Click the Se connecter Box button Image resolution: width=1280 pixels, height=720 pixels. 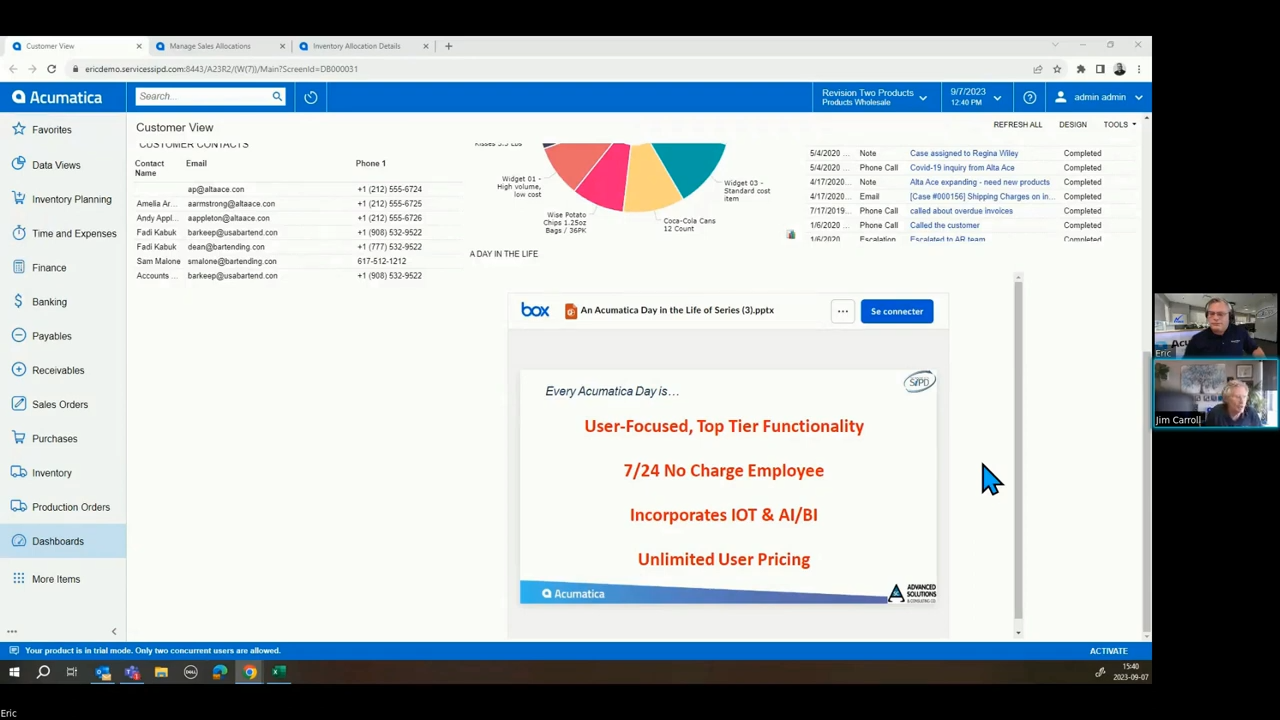896,311
